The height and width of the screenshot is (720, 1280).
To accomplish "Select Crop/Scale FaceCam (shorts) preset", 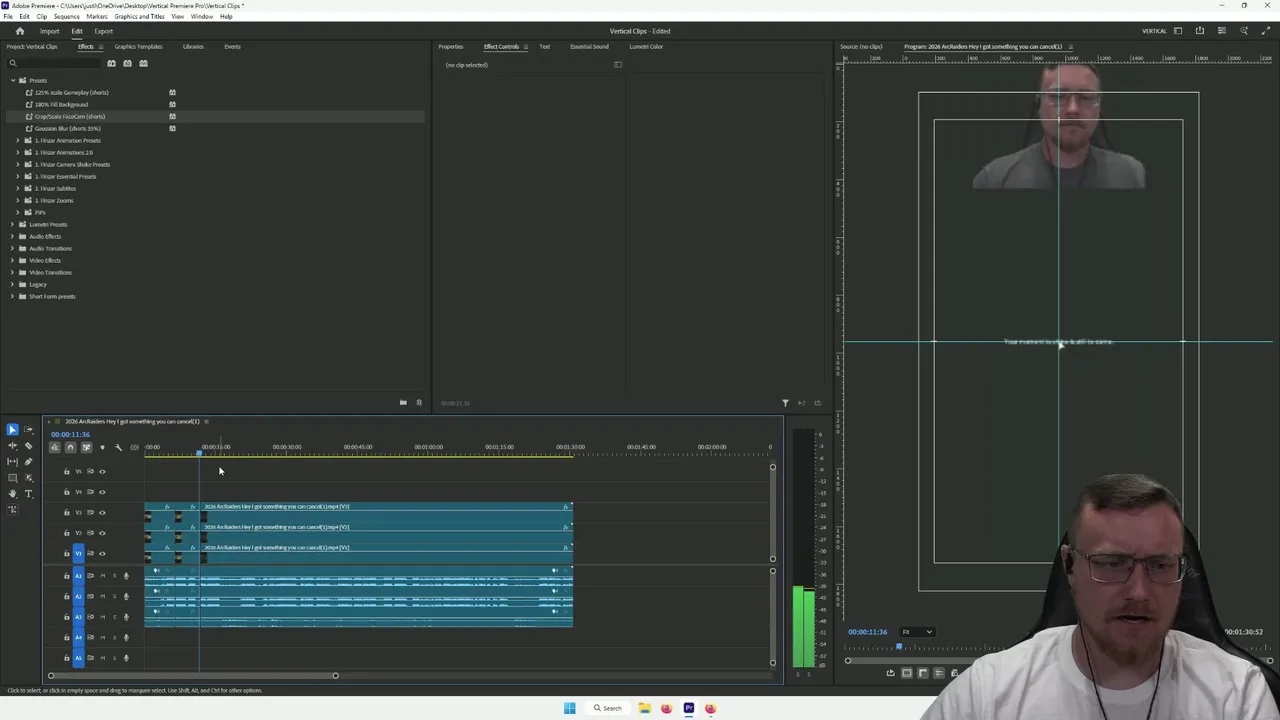I will click(x=70, y=116).
